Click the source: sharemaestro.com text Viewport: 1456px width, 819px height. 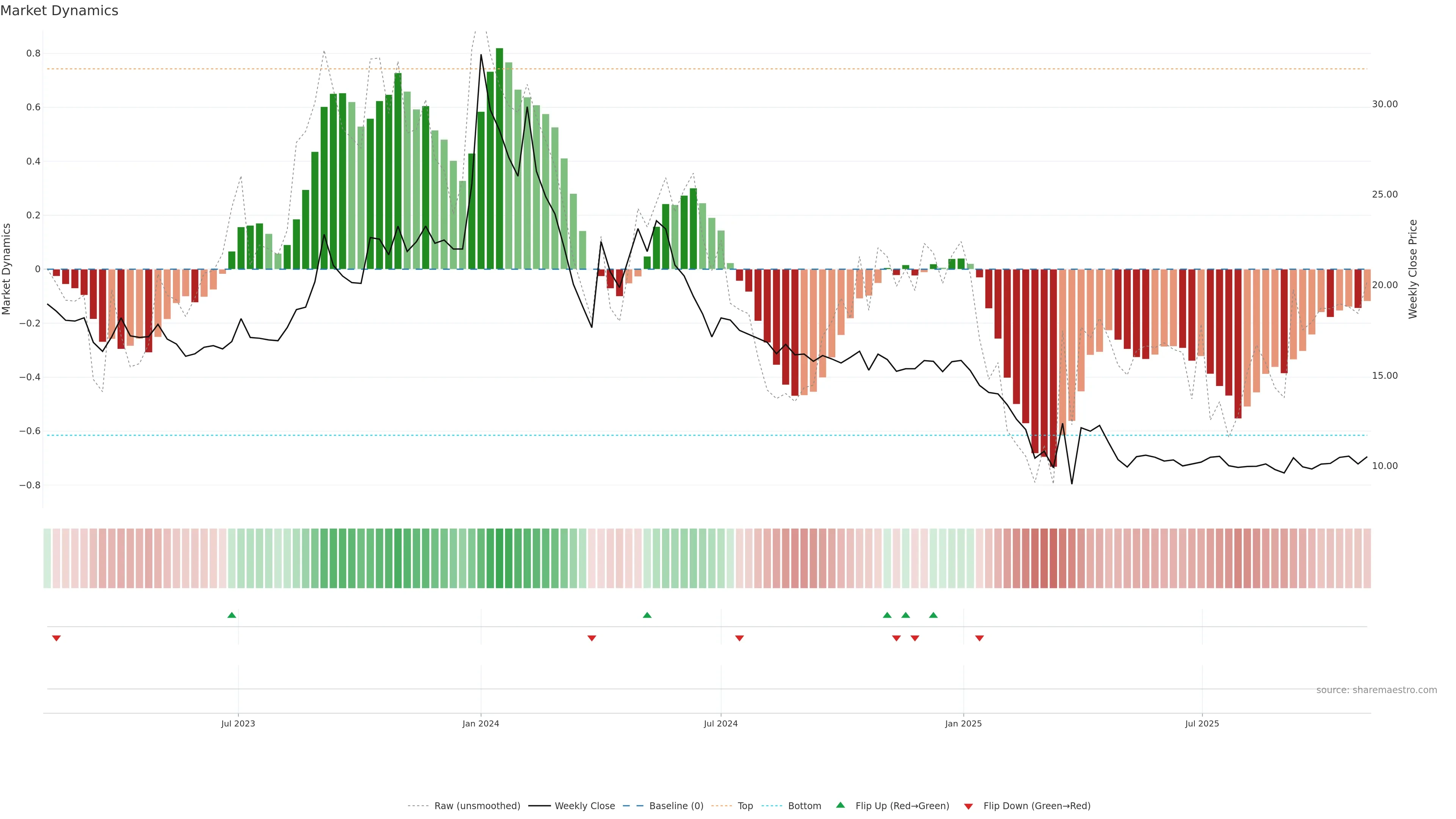click(1376, 690)
